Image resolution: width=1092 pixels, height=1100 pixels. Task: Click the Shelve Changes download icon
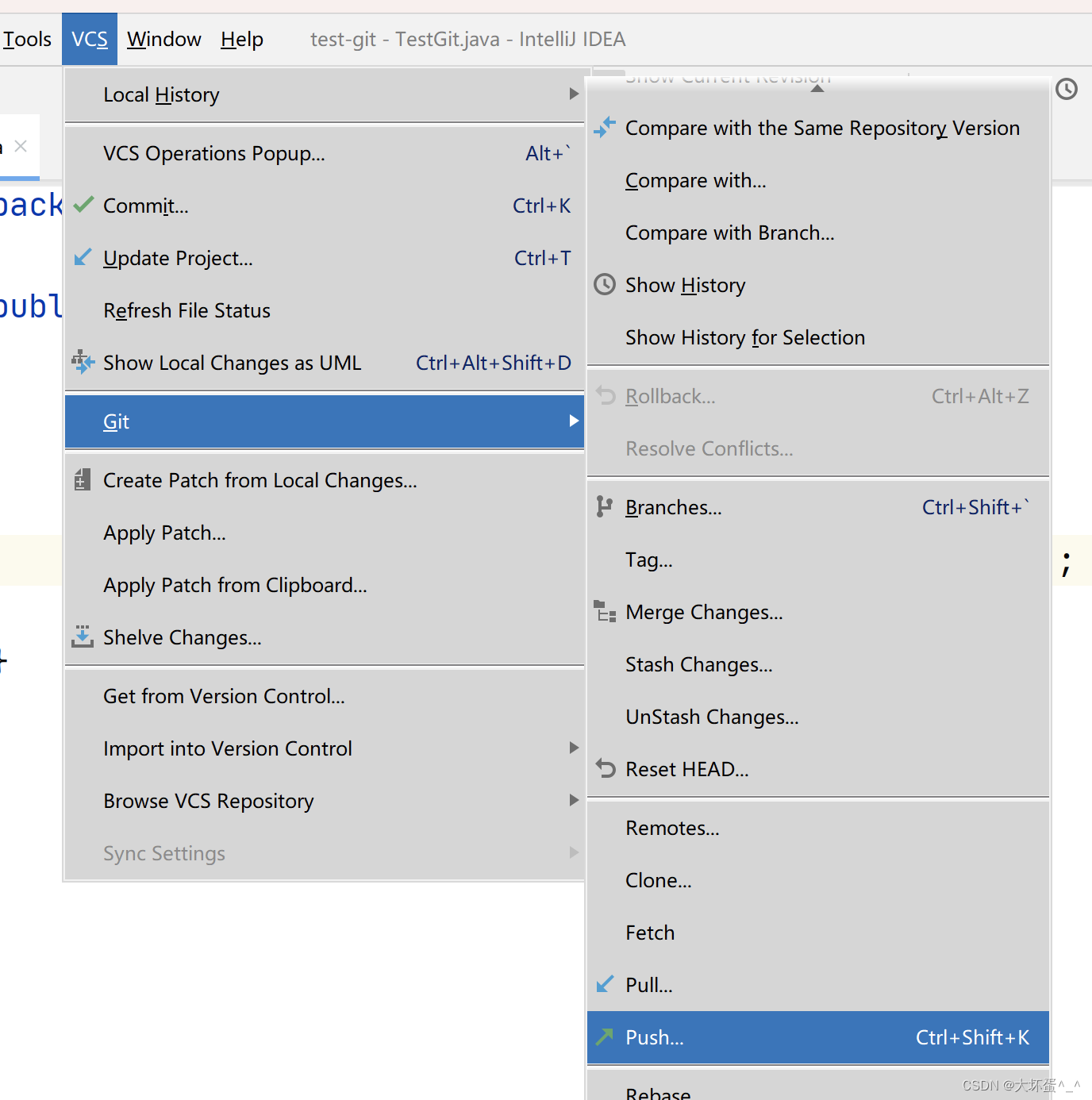pyautogui.click(x=83, y=637)
